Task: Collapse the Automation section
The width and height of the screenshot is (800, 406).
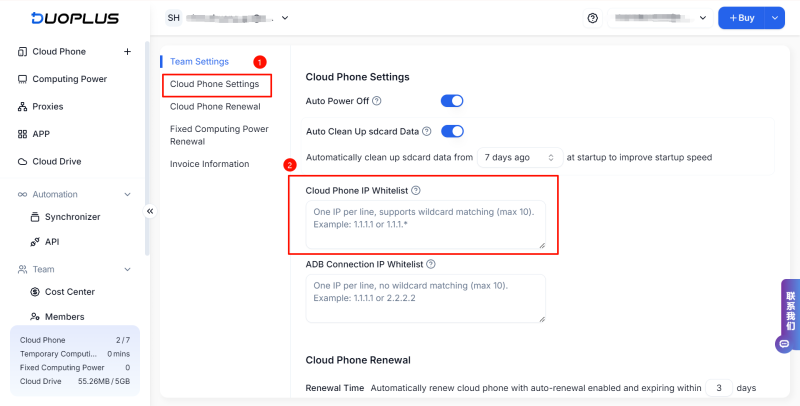Action: (127, 194)
